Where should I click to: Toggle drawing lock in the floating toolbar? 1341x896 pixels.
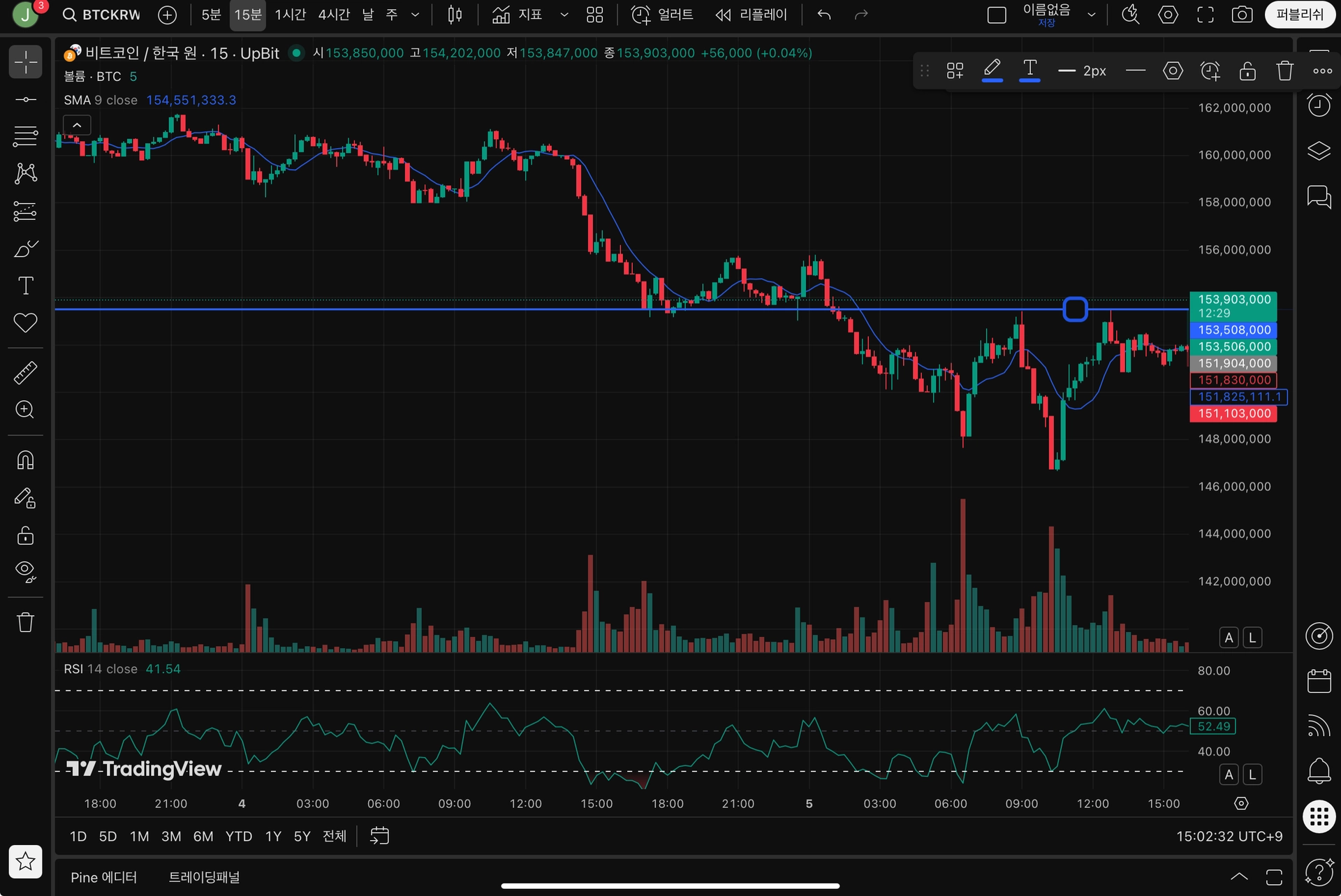click(x=1247, y=71)
